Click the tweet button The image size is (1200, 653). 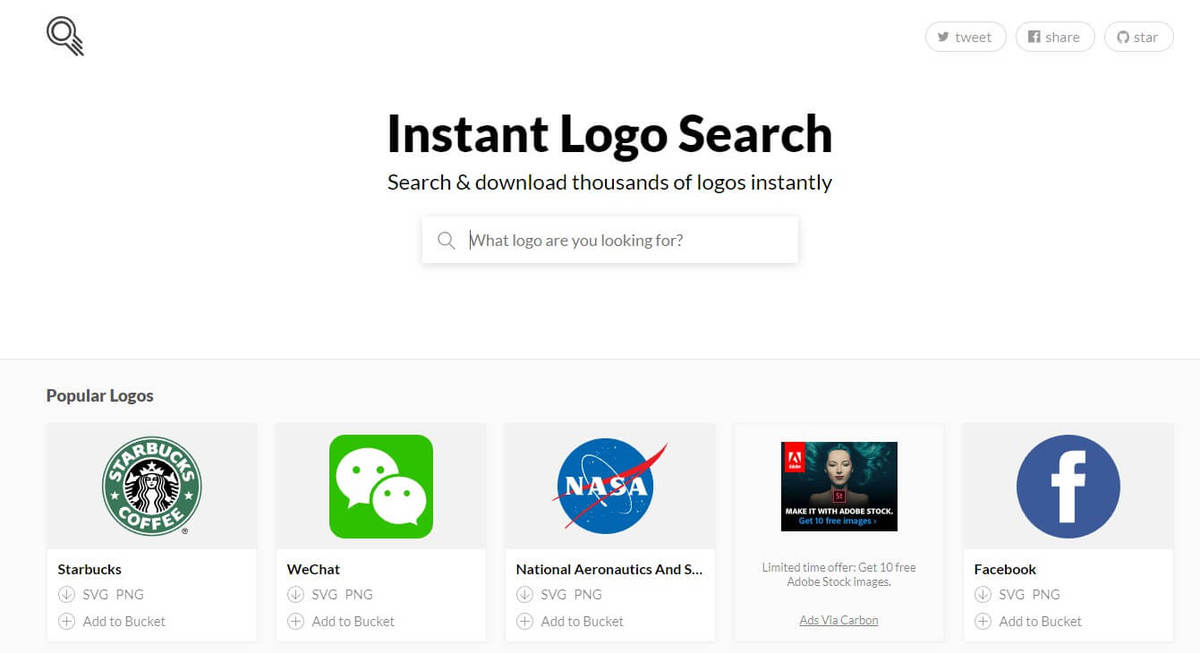(965, 37)
